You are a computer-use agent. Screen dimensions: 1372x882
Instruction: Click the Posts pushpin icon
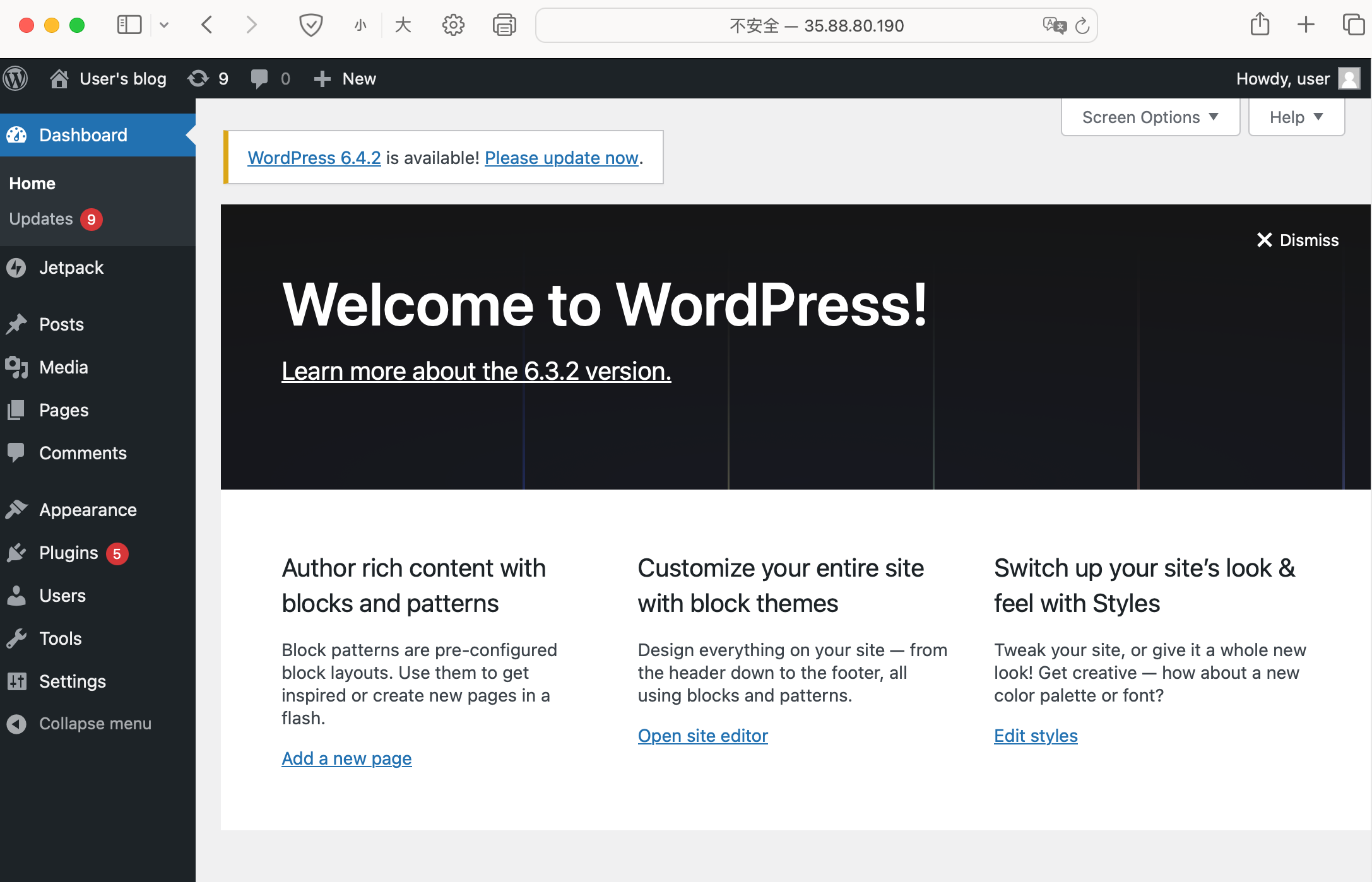[x=16, y=324]
